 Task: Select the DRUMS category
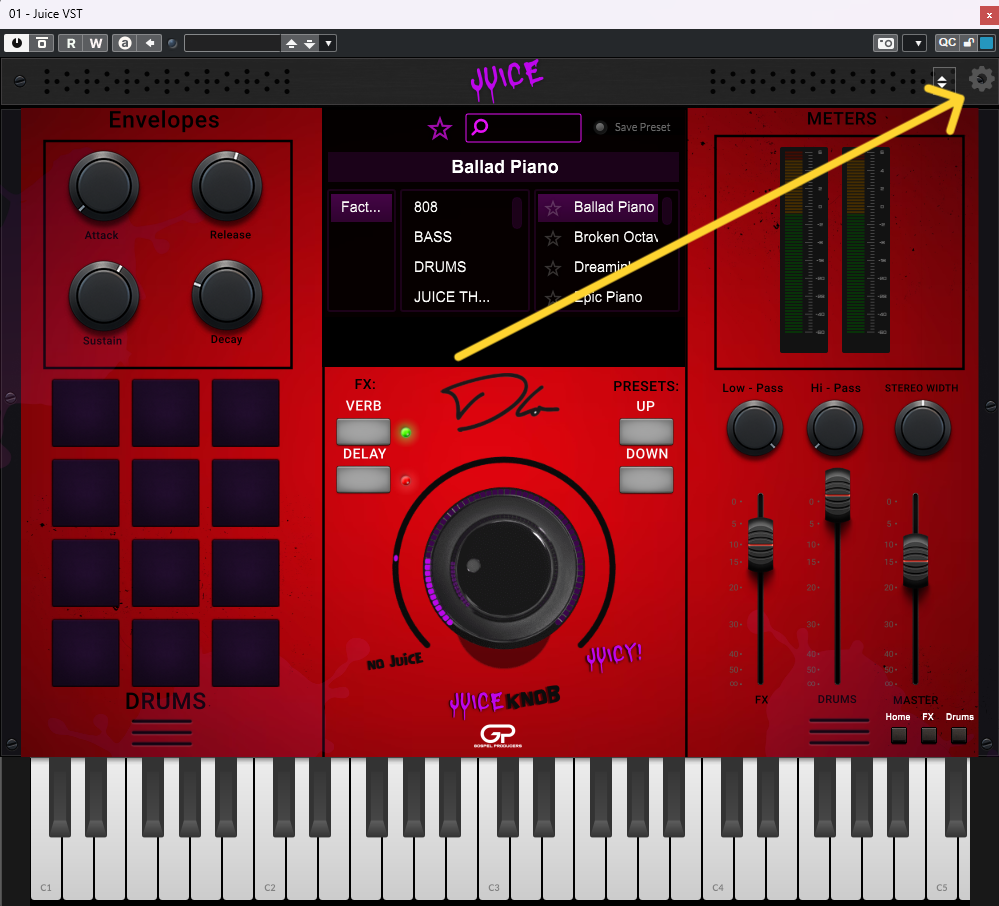pyautogui.click(x=440, y=267)
